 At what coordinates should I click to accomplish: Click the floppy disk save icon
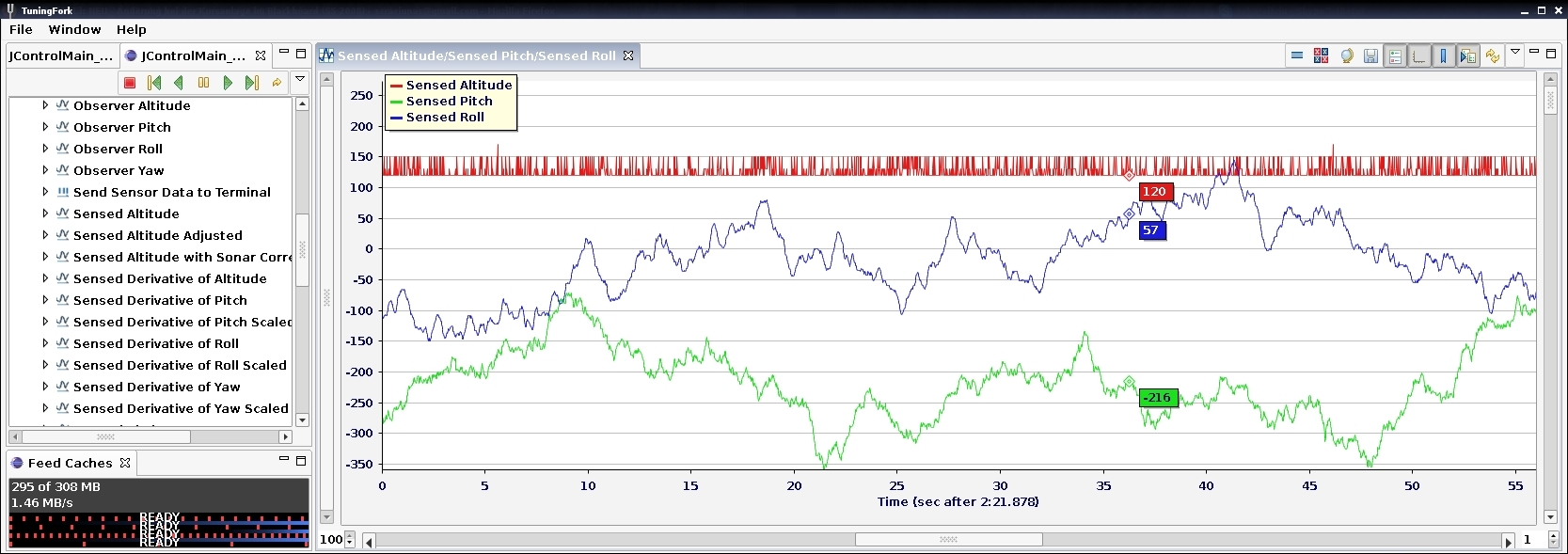(1370, 56)
